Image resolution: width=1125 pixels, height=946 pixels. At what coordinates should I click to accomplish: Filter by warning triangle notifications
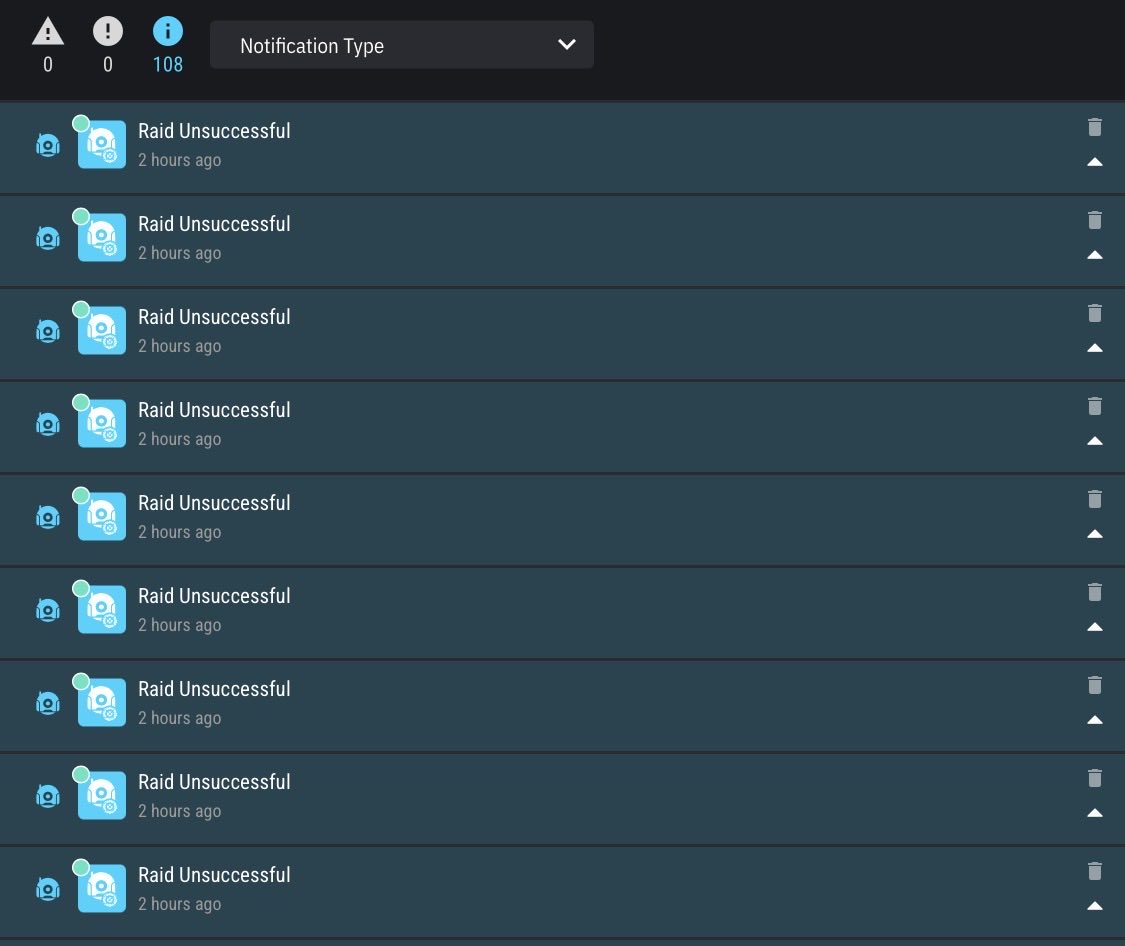click(x=48, y=32)
